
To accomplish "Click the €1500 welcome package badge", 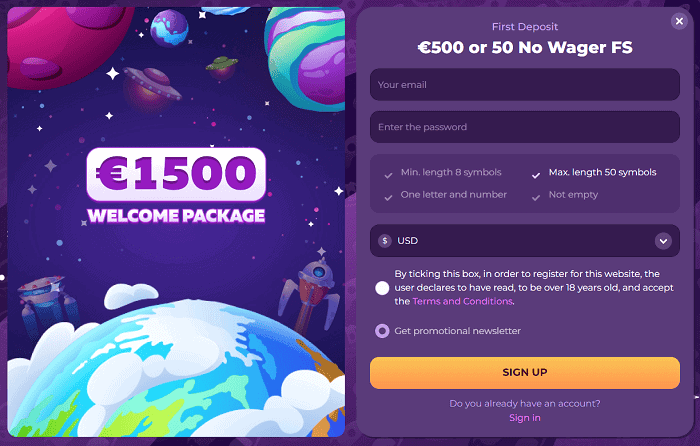I will (176, 175).
